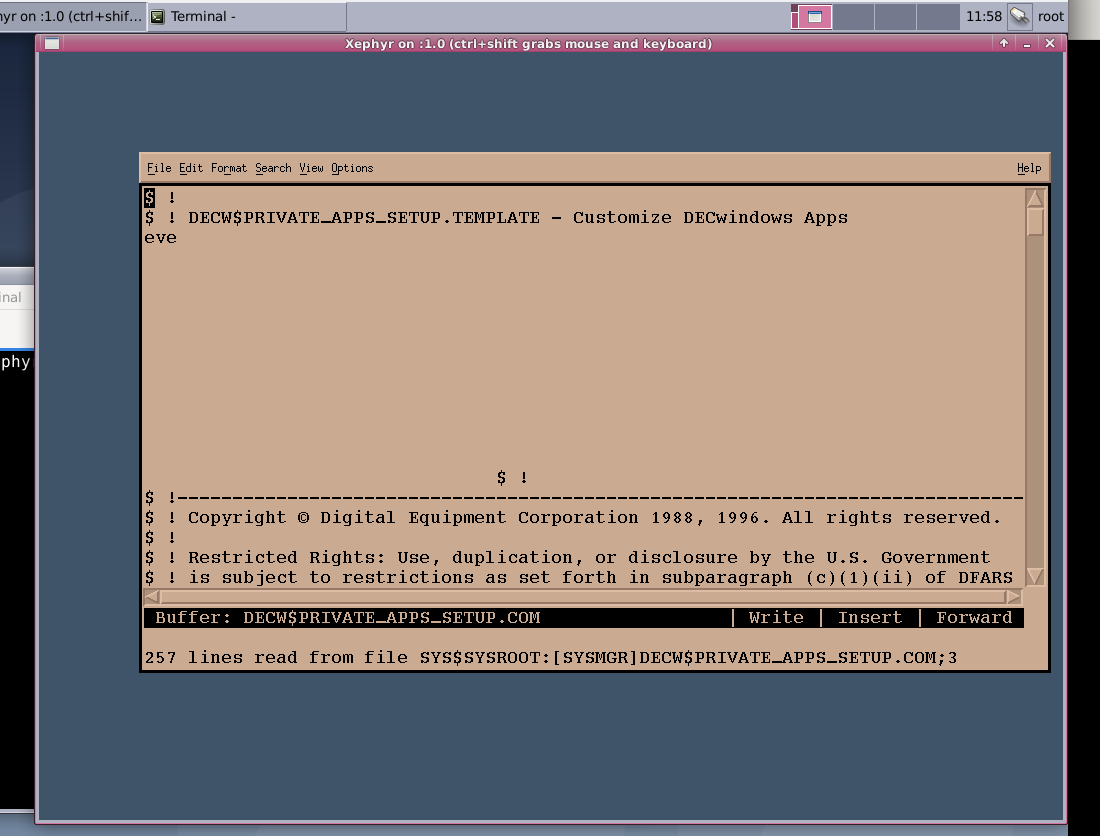1100x836 pixels.
Task: Click the horizontal scrollbar left arrow
Action: 152,597
